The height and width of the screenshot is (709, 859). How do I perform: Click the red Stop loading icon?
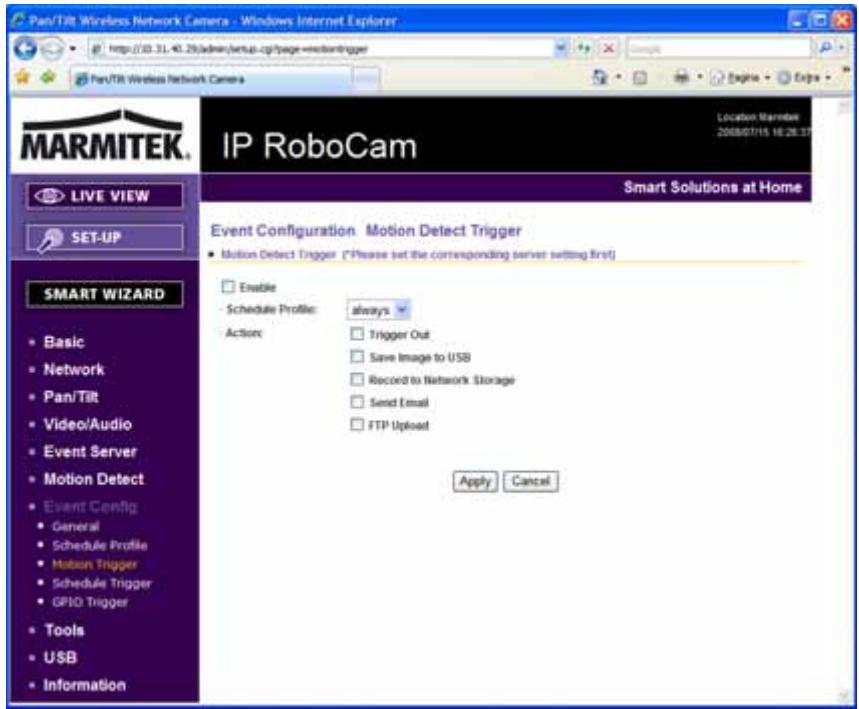(x=608, y=48)
